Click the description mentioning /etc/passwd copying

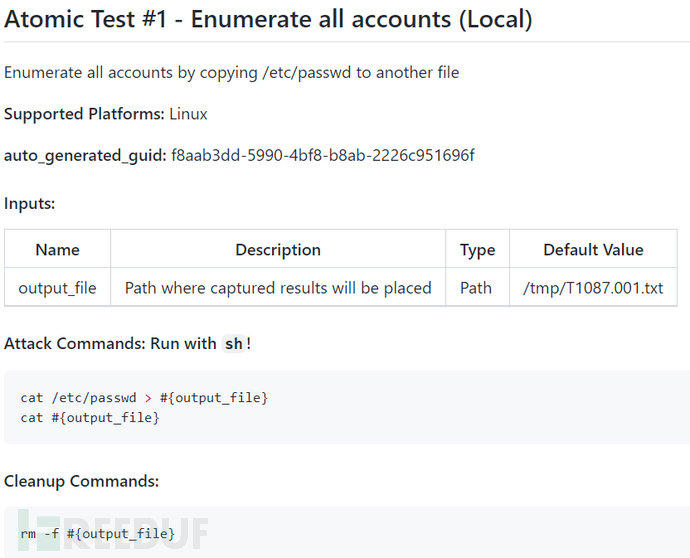[231, 72]
